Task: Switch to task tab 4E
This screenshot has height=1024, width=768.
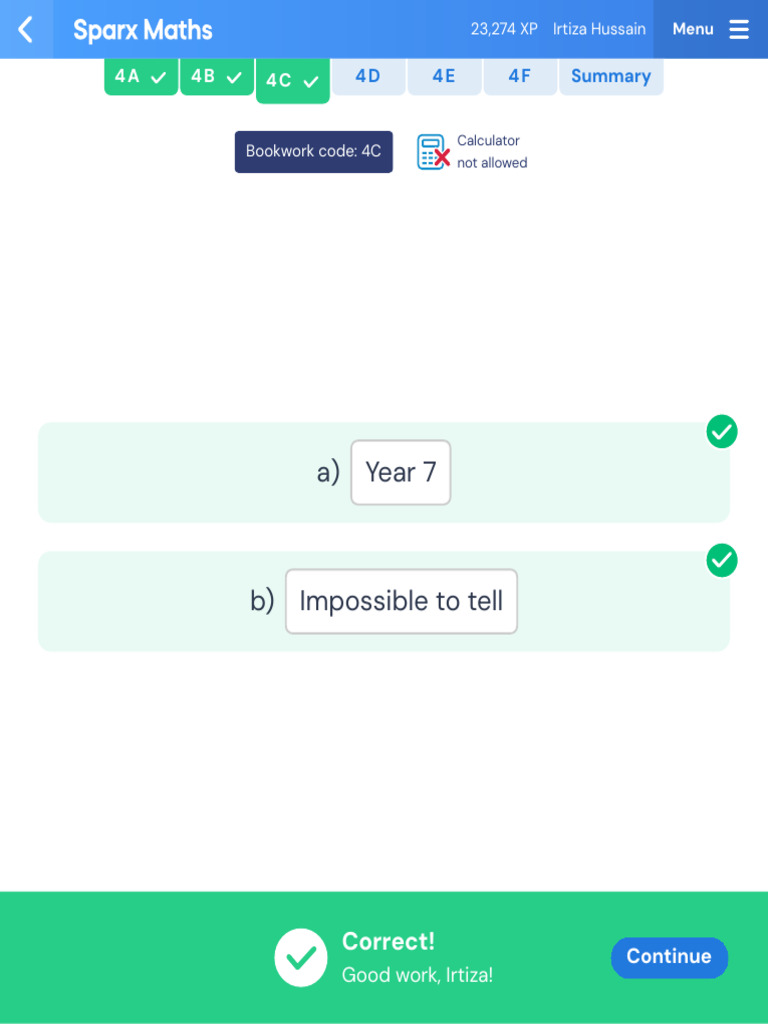Action: coord(444,76)
